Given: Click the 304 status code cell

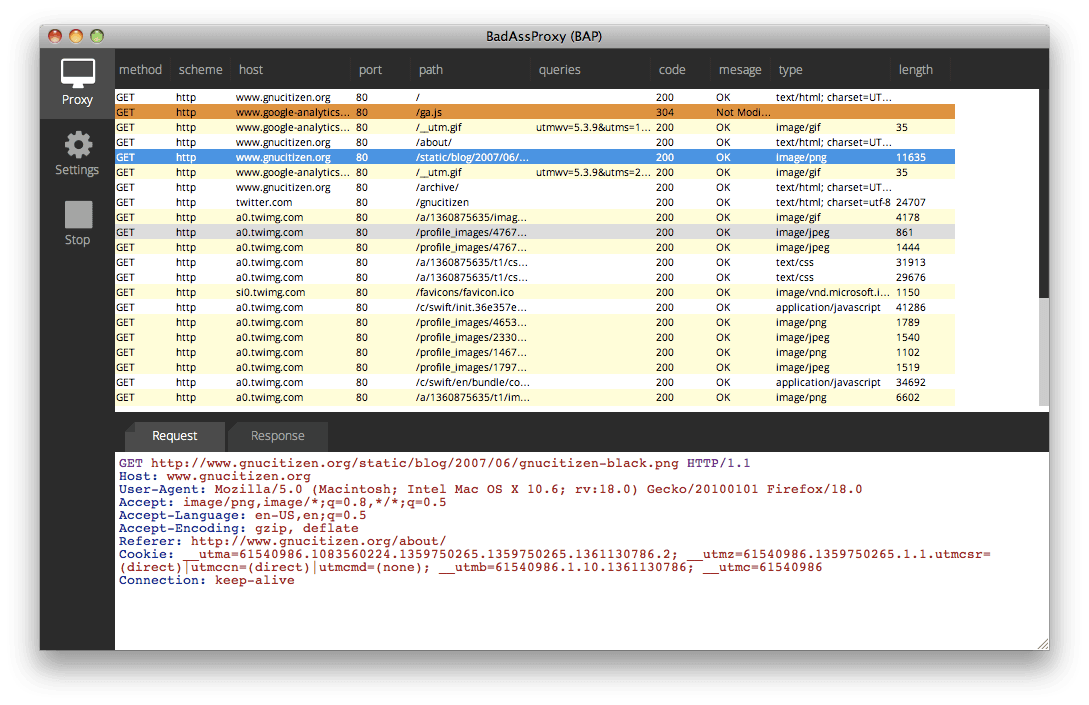Looking at the screenshot, I should (x=665, y=113).
